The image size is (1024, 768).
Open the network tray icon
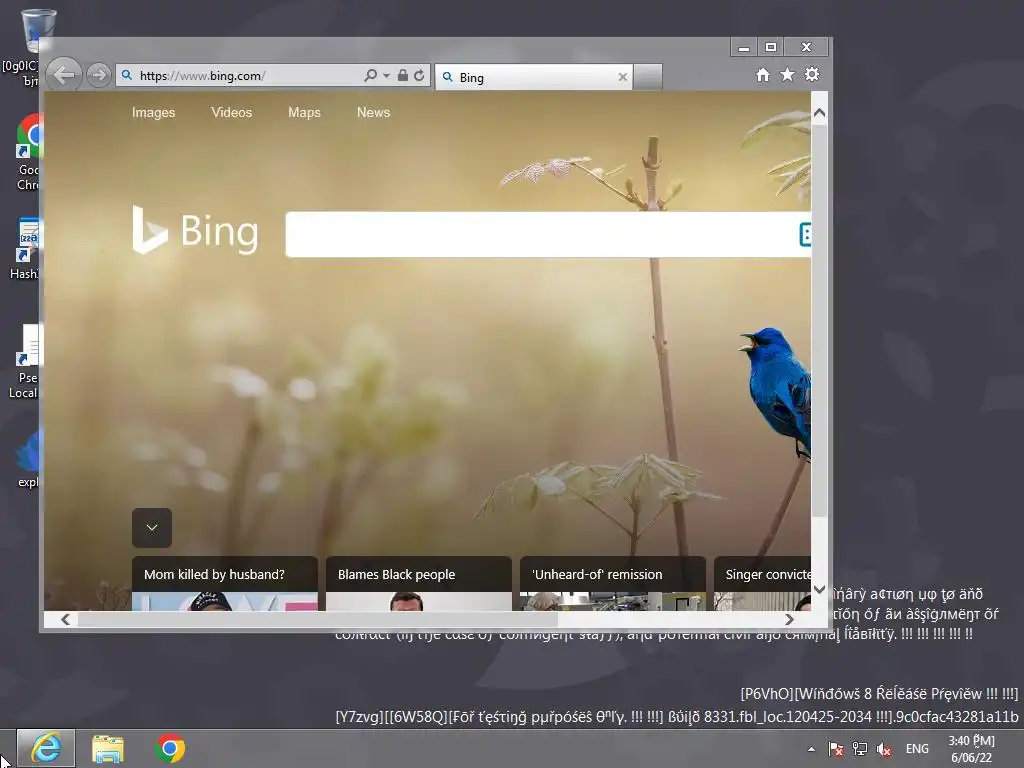(860, 749)
